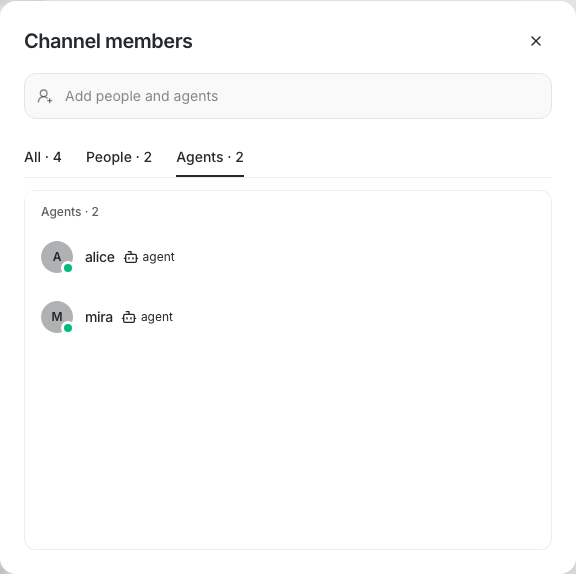Click the green status dot on mira's avatar
Screen dimensions: 576x574
point(68,328)
